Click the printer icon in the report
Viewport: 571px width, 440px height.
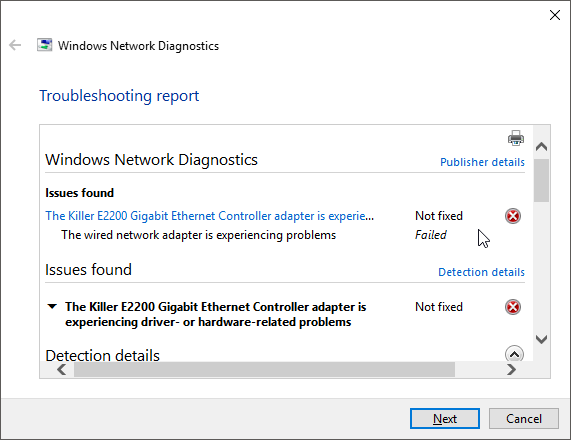point(516,138)
